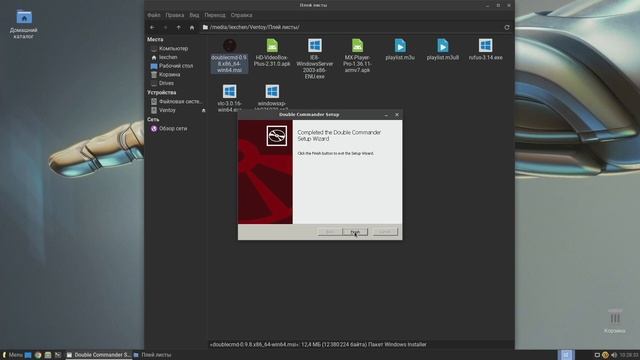This screenshot has width=640, height=360.
Task: Select Компьютер in Места sidebar
Action: (x=173, y=49)
